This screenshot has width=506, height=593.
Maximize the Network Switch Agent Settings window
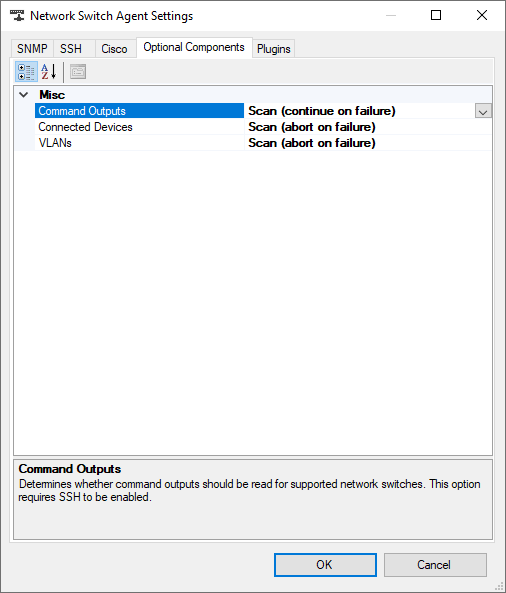436,15
